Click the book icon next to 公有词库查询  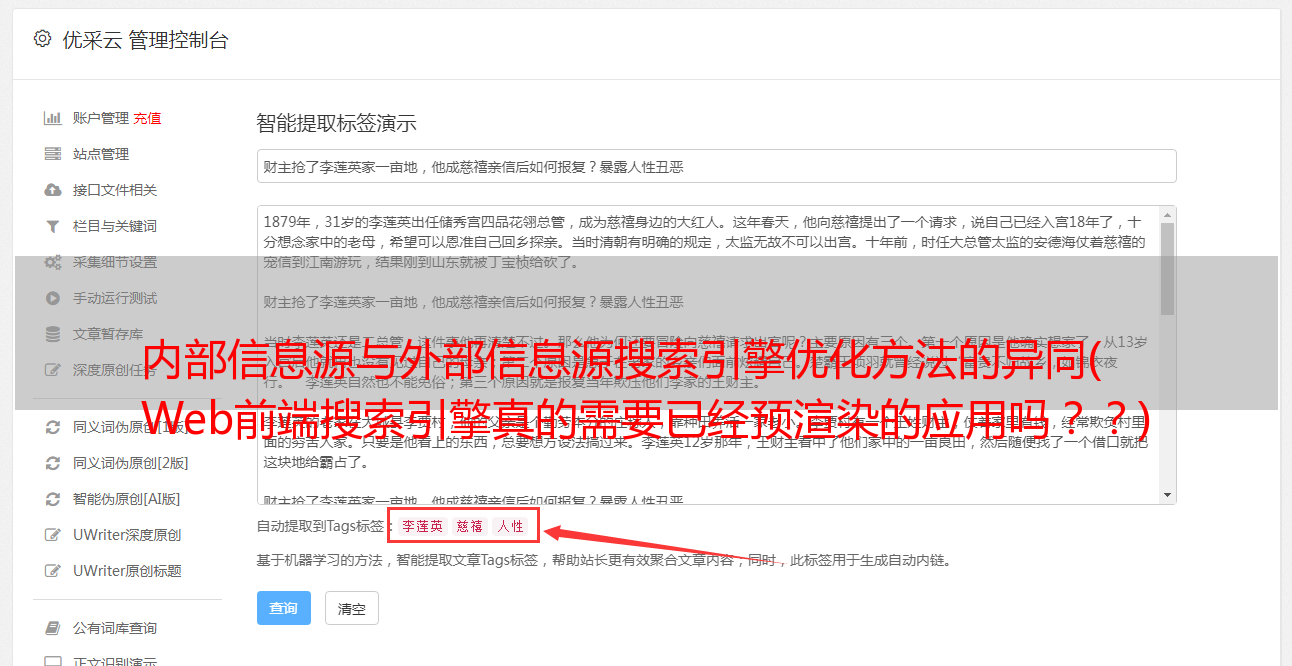(x=53, y=628)
